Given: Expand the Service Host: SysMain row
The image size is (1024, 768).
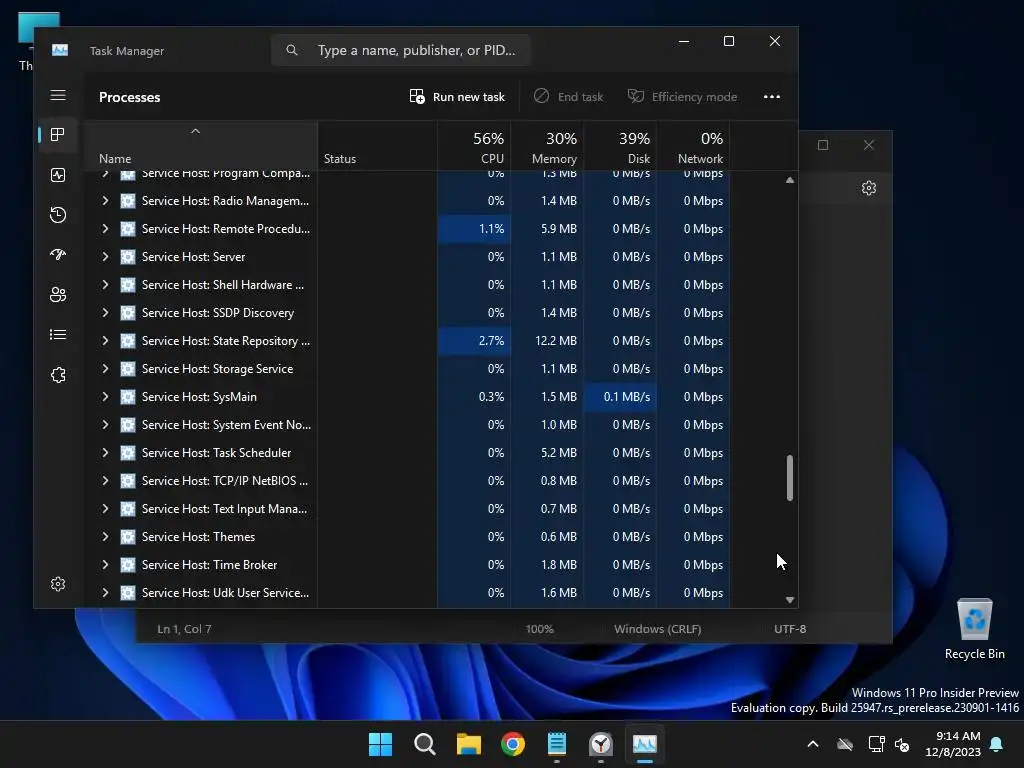Looking at the screenshot, I should tap(105, 396).
